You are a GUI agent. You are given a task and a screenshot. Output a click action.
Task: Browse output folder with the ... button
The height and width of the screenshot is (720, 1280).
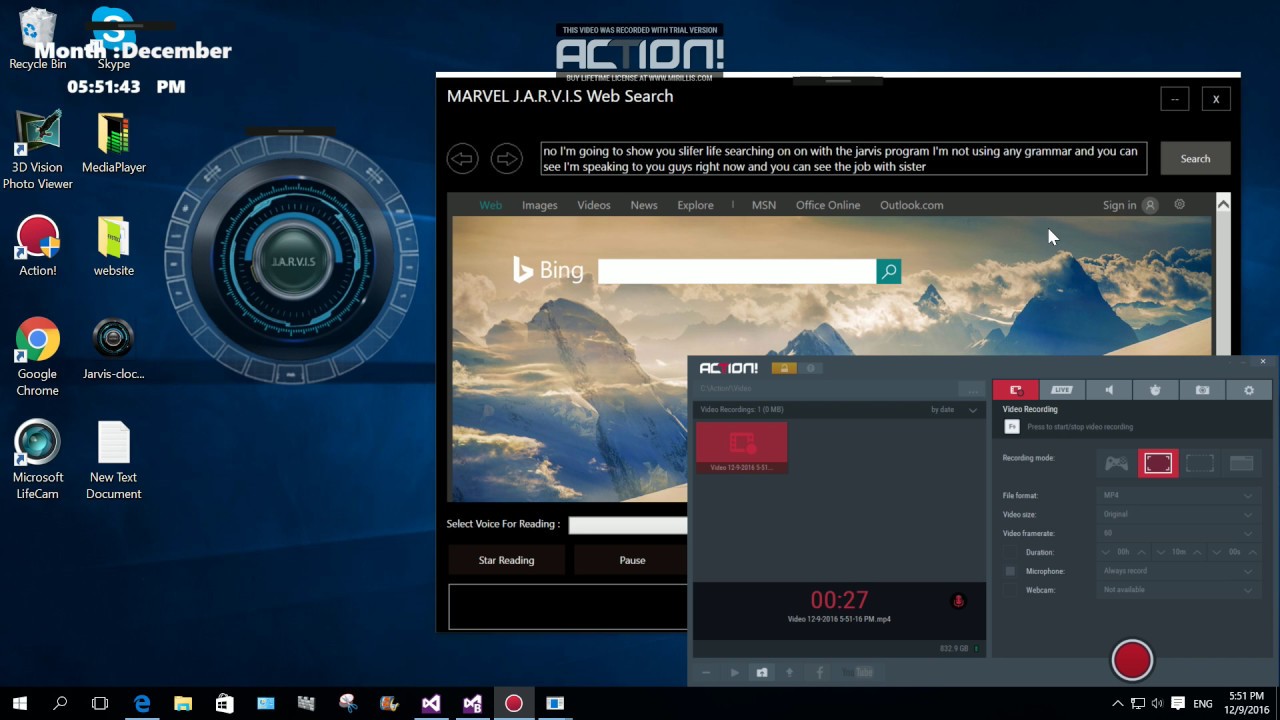pyautogui.click(x=970, y=389)
